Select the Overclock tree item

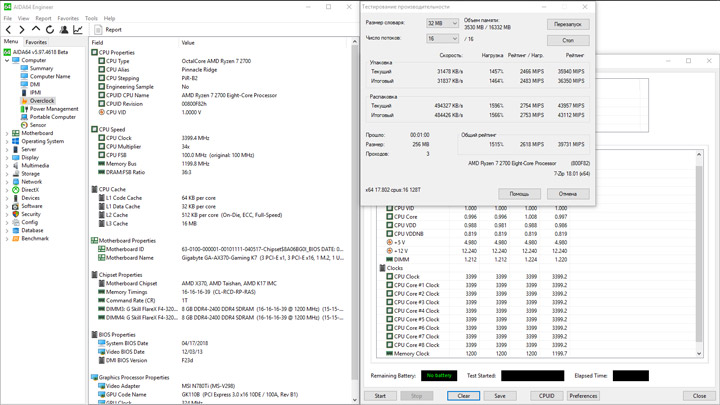pyautogui.click(x=42, y=101)
